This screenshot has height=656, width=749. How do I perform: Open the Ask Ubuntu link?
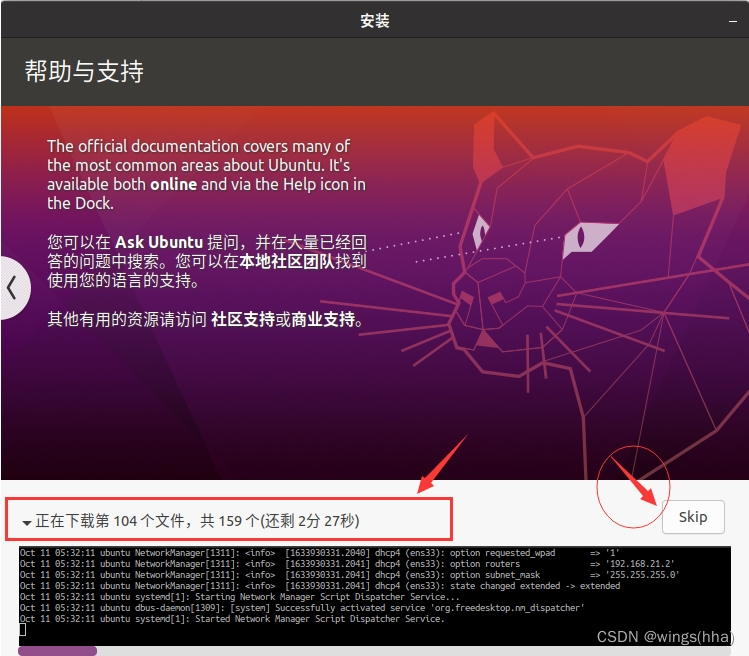[159, 242]
